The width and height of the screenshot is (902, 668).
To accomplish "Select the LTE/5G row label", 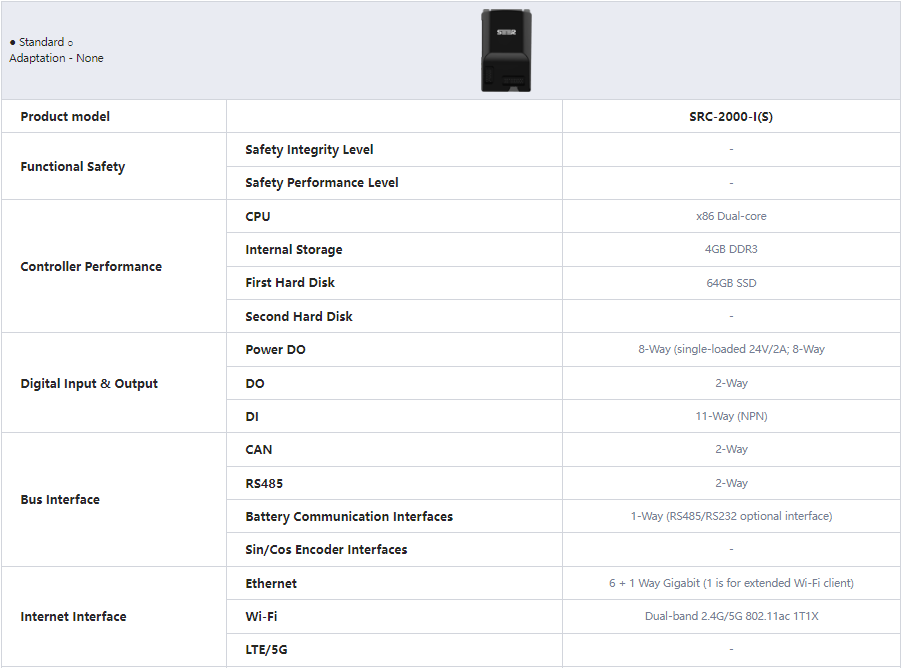I will (x=266, y=650).
